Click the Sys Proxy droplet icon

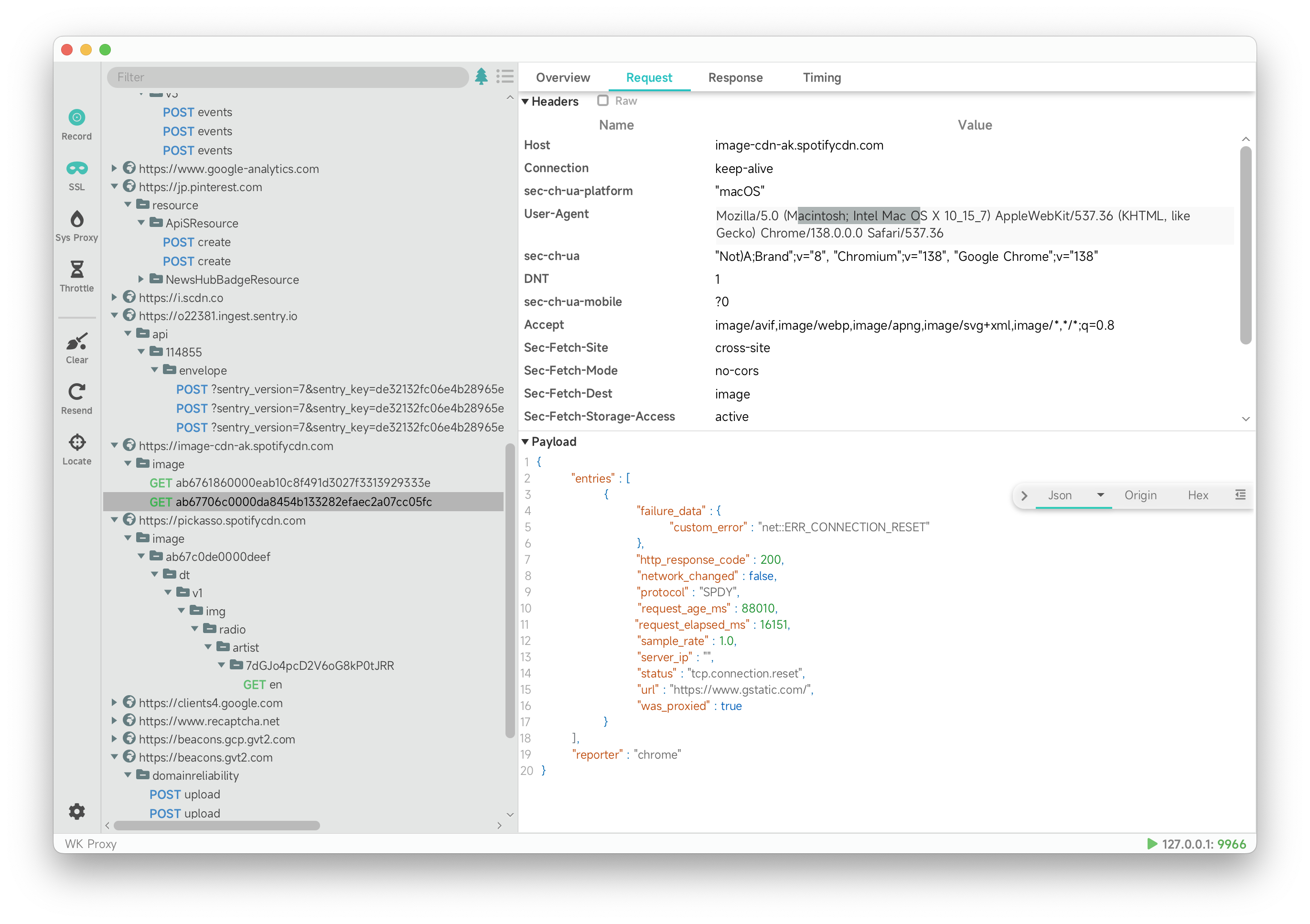(x=76, y=219)
